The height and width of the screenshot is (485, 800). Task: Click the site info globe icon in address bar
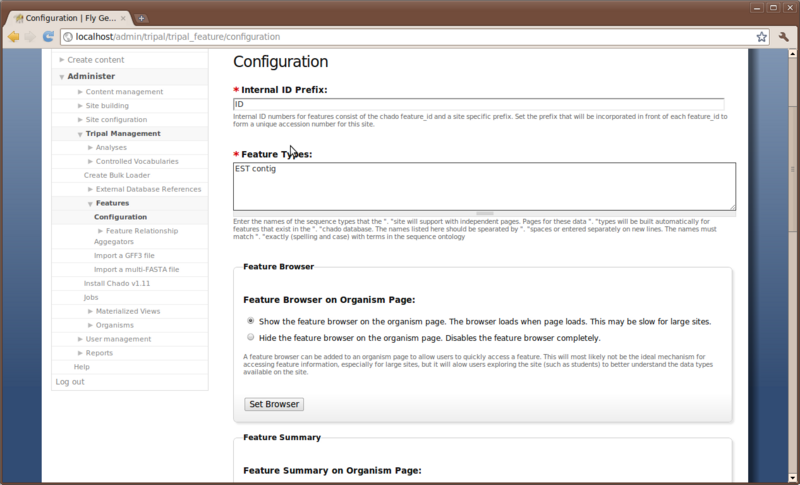(x=68, y=37)
